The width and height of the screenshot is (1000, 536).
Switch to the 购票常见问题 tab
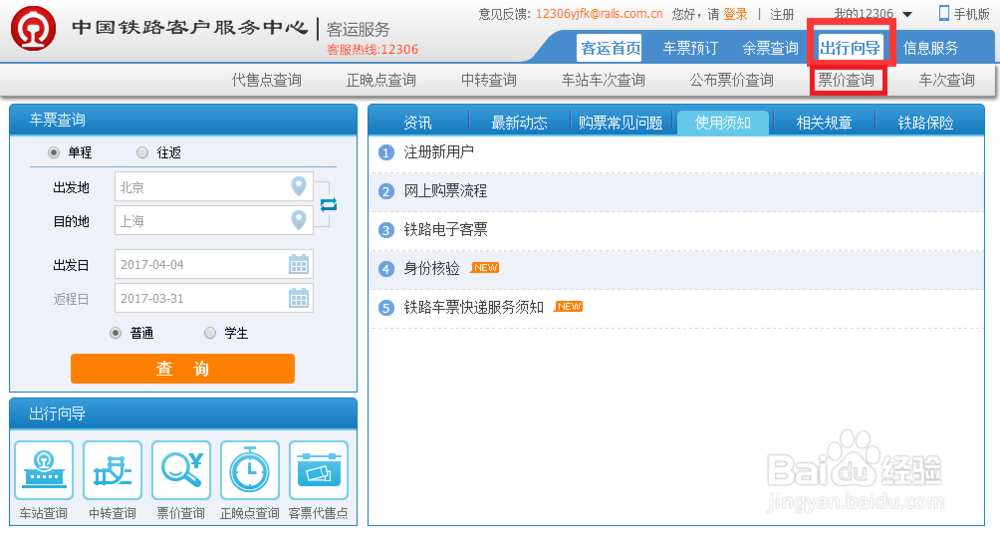click(621, 123)
